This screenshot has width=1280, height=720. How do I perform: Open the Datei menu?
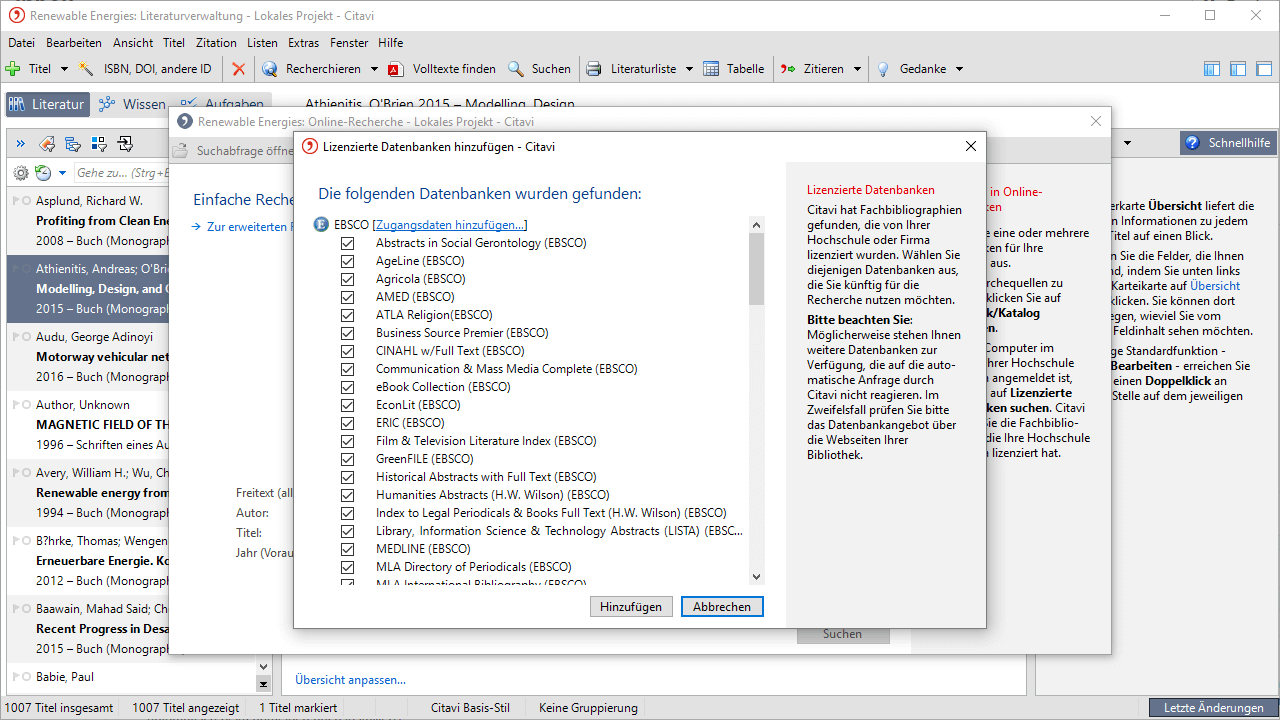(21, 43)
